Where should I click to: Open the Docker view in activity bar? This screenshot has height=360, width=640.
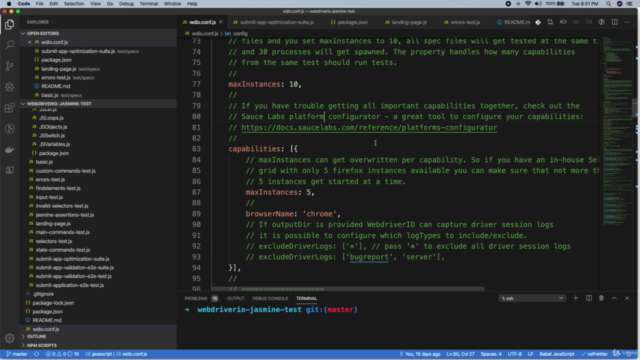pos(9,149)
